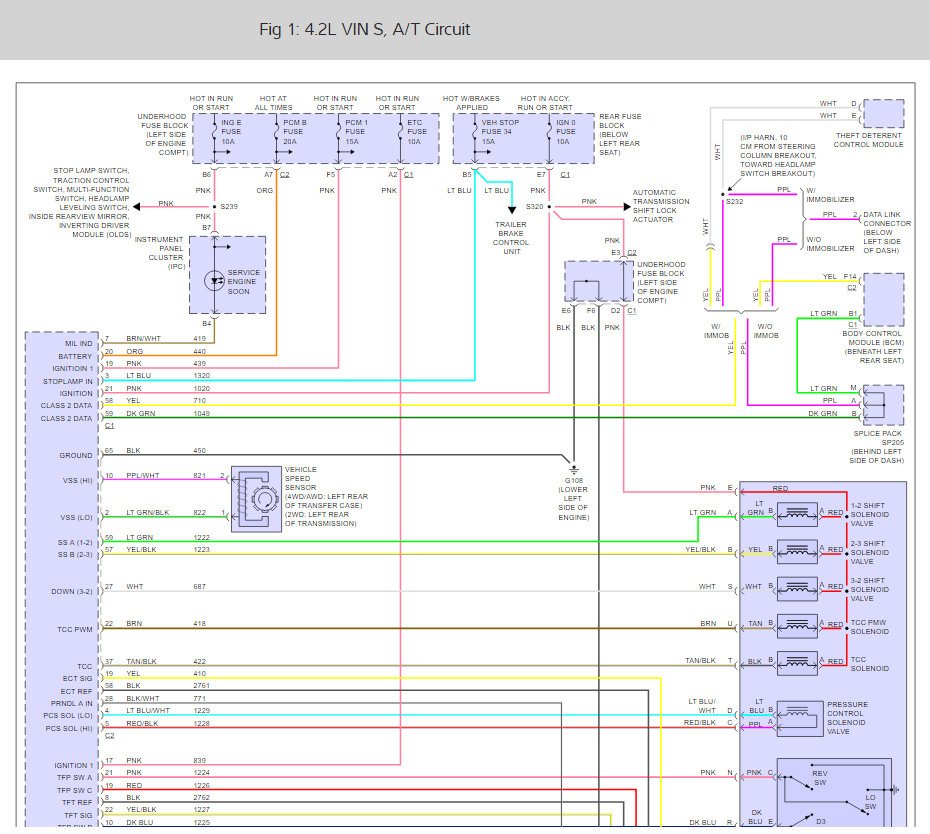Click the Splice Pack SP205 box
The width and height of the screenshot is (930, 834).
(884, 405)
